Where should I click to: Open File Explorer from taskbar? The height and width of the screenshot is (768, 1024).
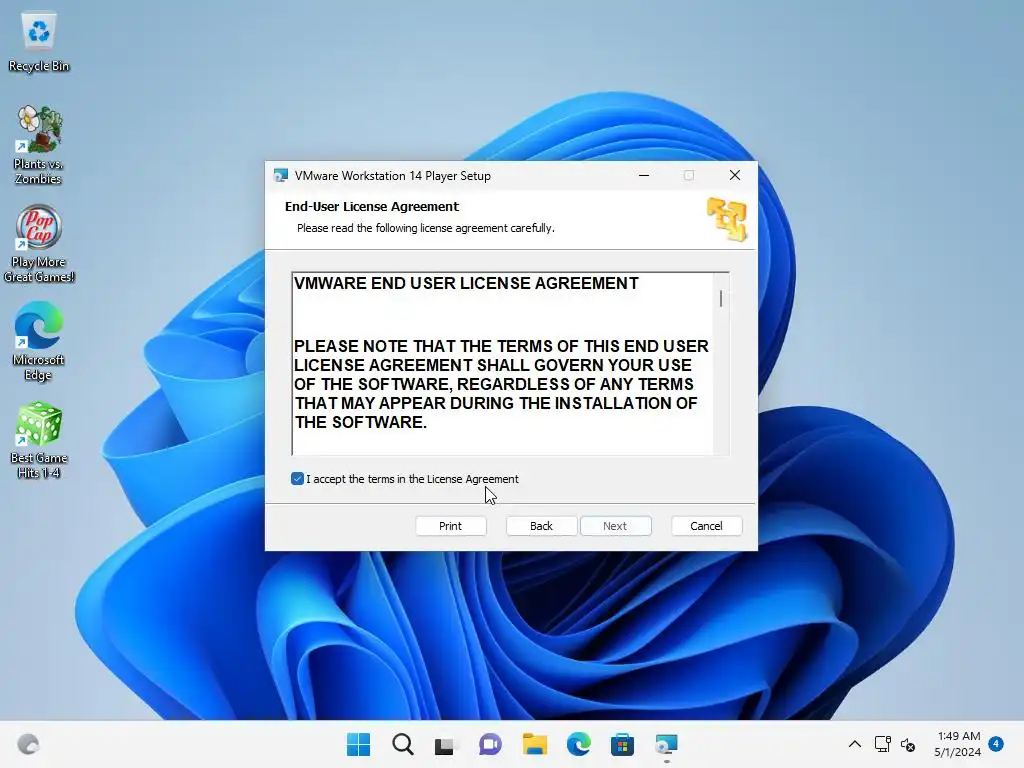pos(534,744)
